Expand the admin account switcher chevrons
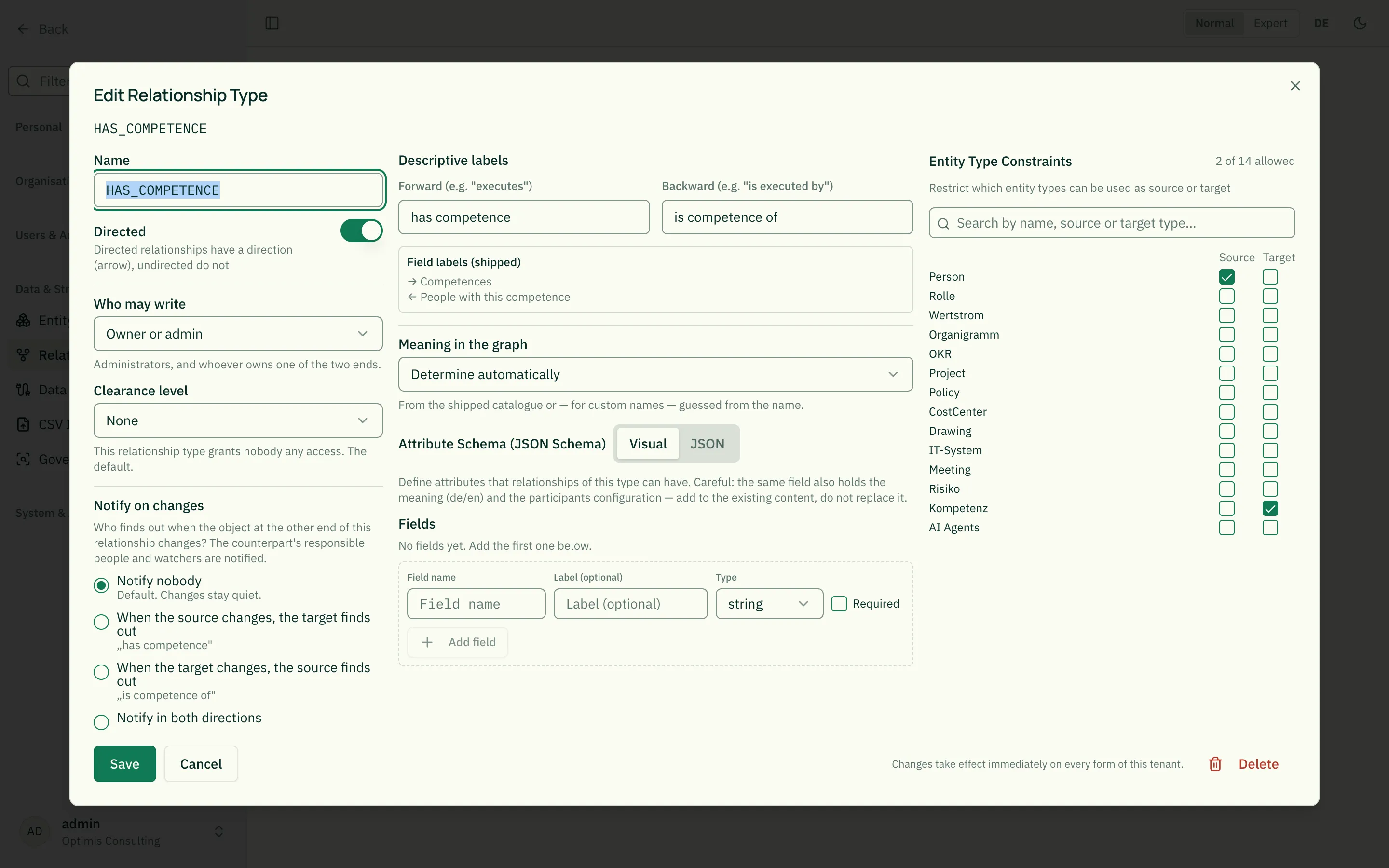Image resolution: width=1389 pixels, height=868 pixels. pos(218,831)
